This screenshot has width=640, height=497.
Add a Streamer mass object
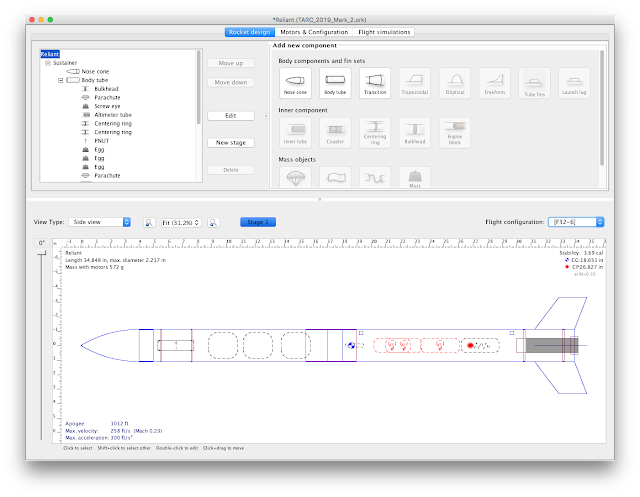335,178
